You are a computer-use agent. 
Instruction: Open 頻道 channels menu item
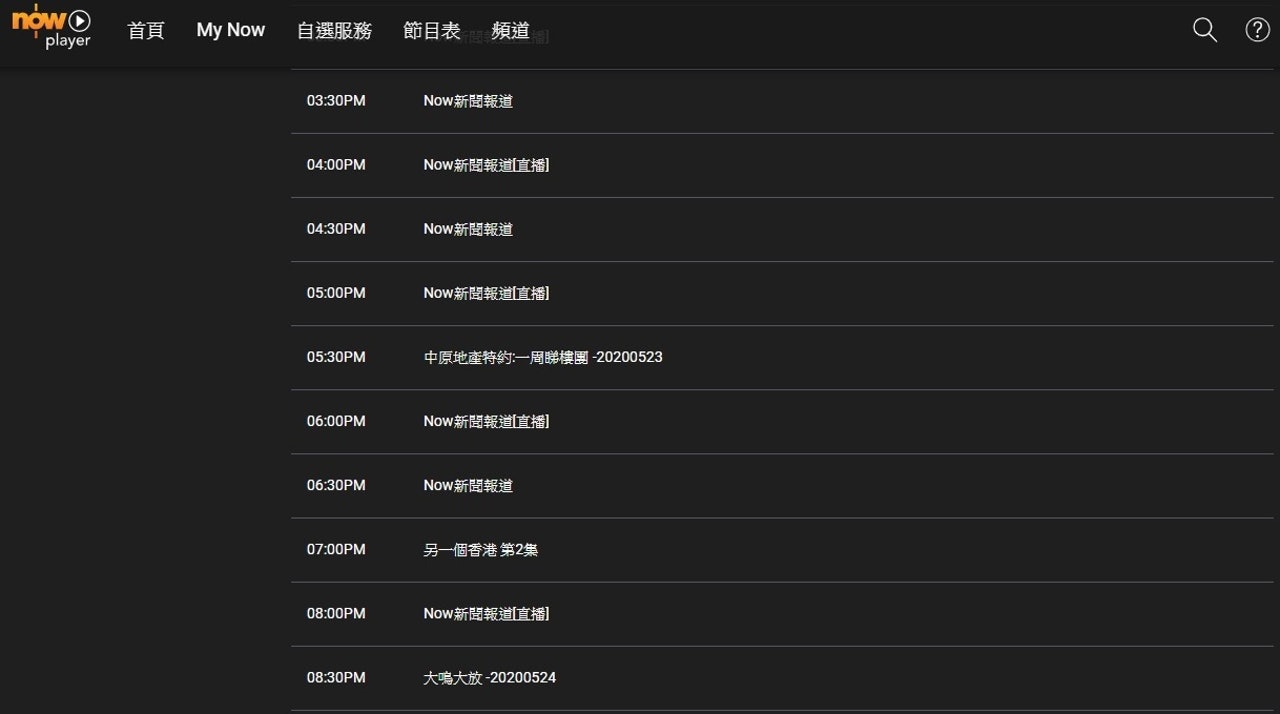click(x=511, y=30)
